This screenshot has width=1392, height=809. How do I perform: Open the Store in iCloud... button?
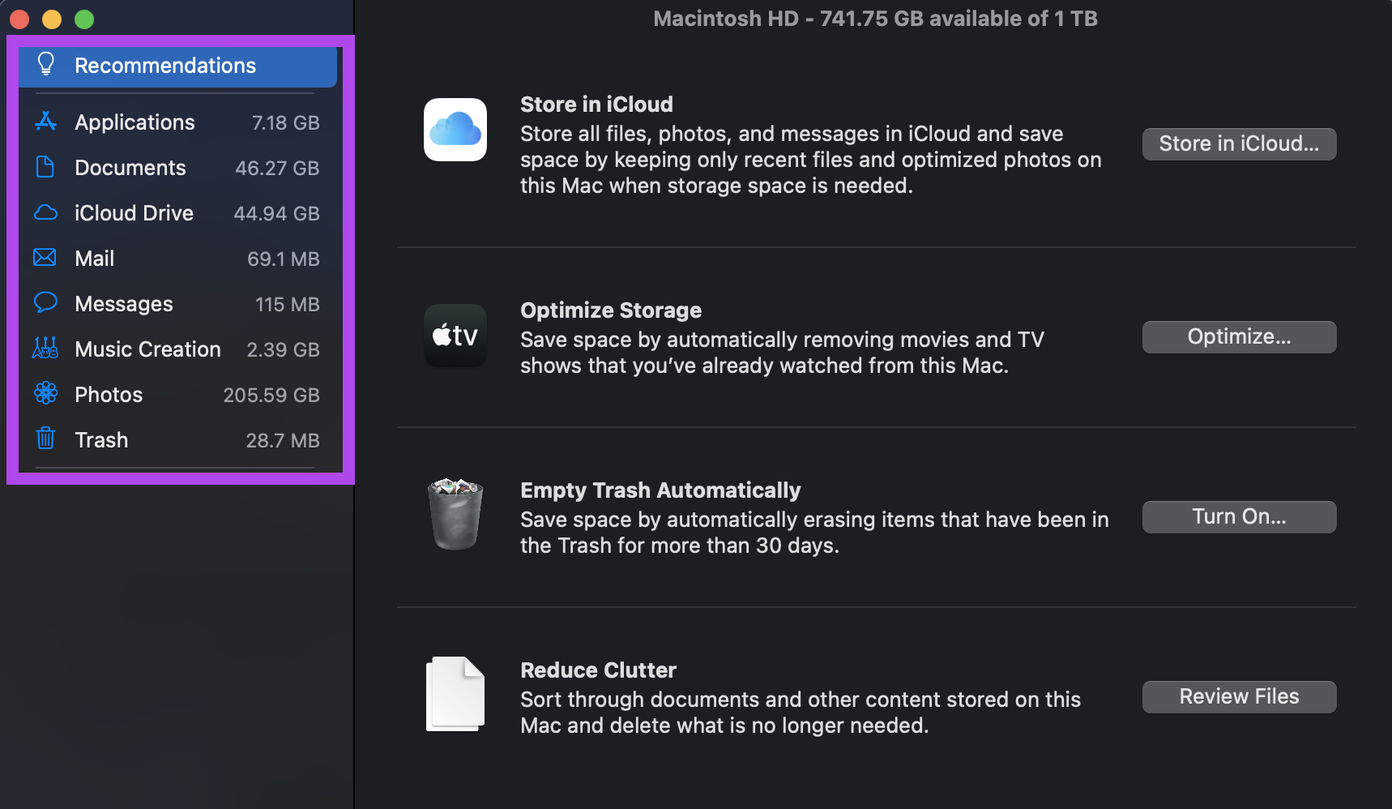coord(1239,144)
